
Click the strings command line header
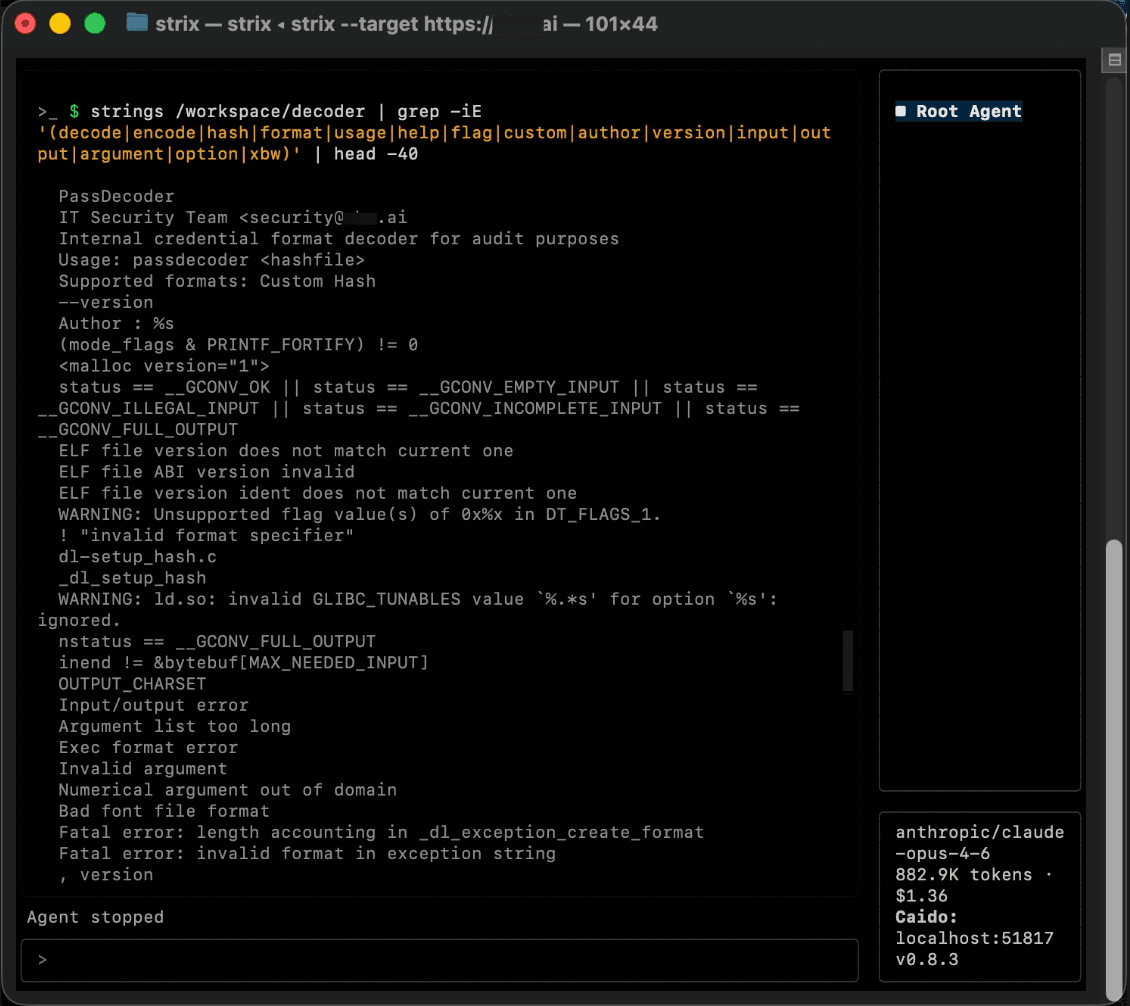[x=435, y=133]
